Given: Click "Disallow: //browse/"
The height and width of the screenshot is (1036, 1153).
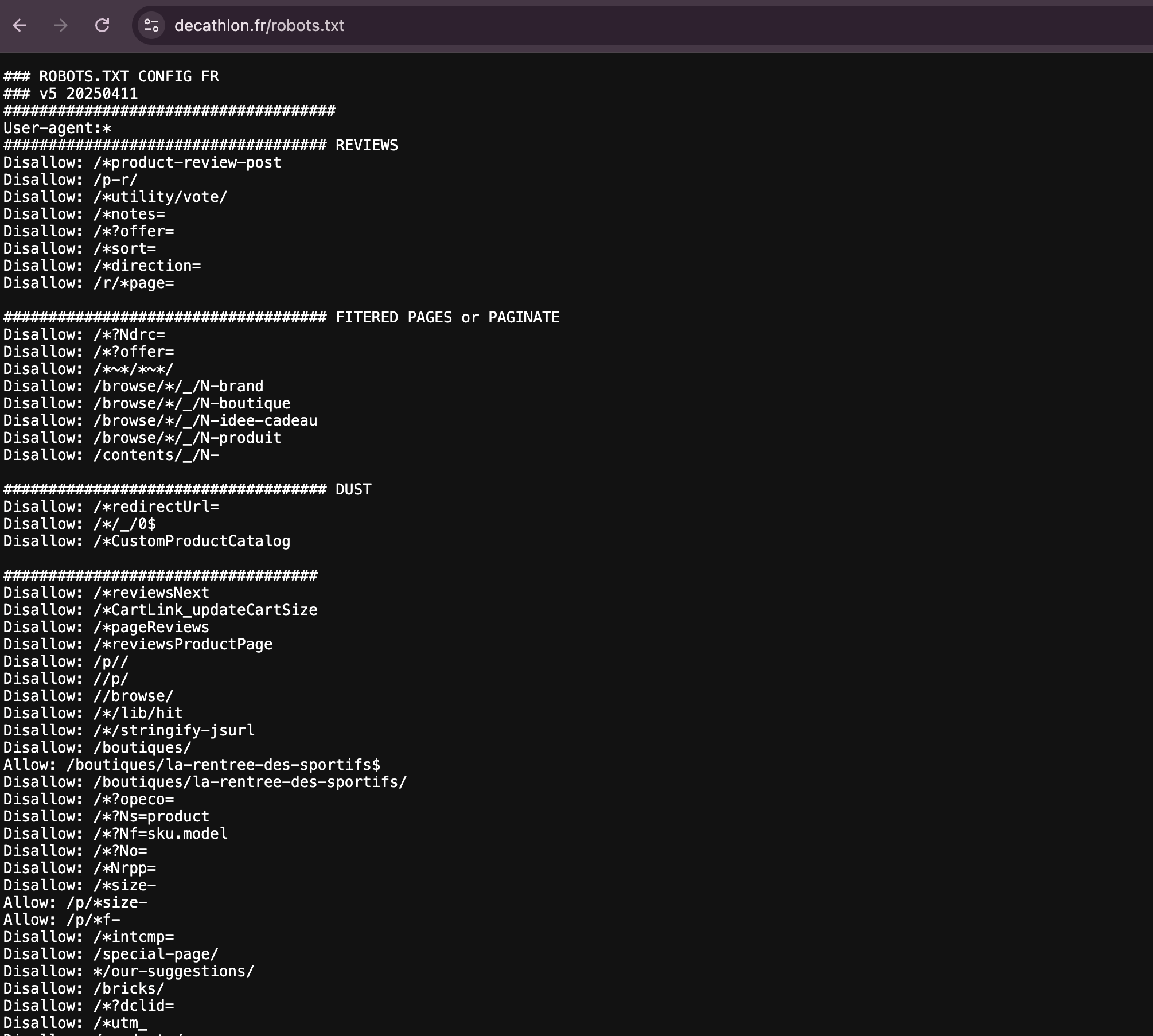Looking at the screenshot, I should [88, 696].
